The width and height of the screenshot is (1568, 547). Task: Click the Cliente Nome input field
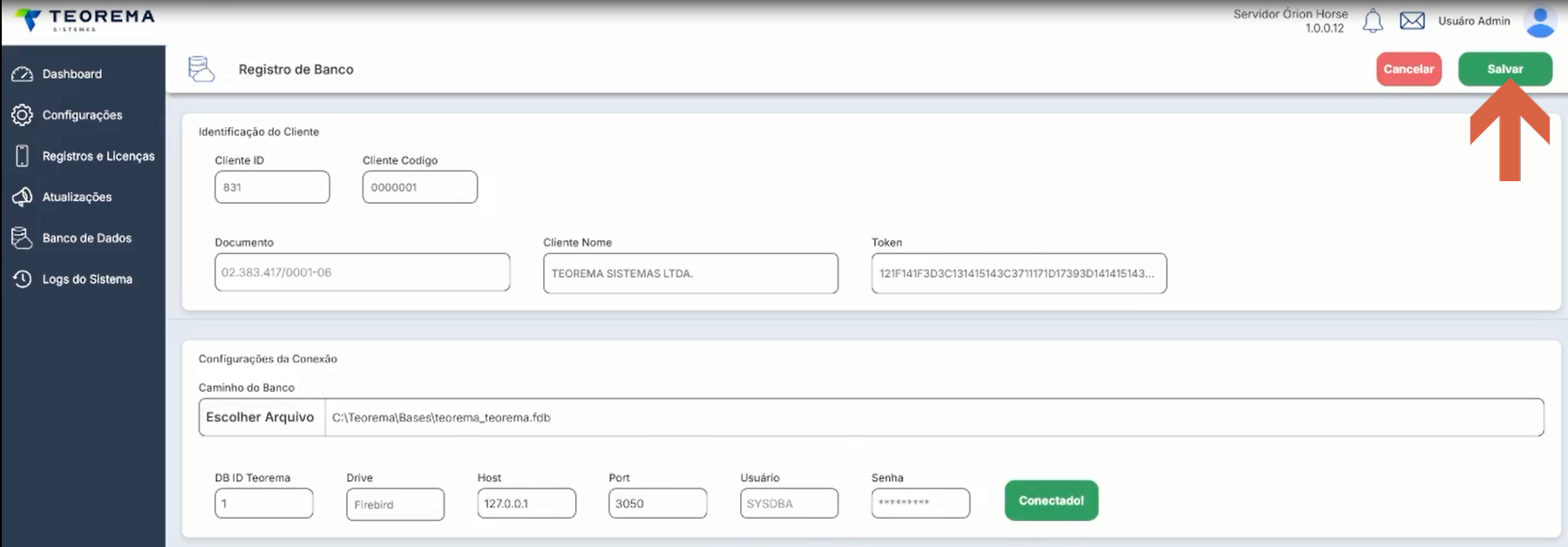tap(690, 273)
